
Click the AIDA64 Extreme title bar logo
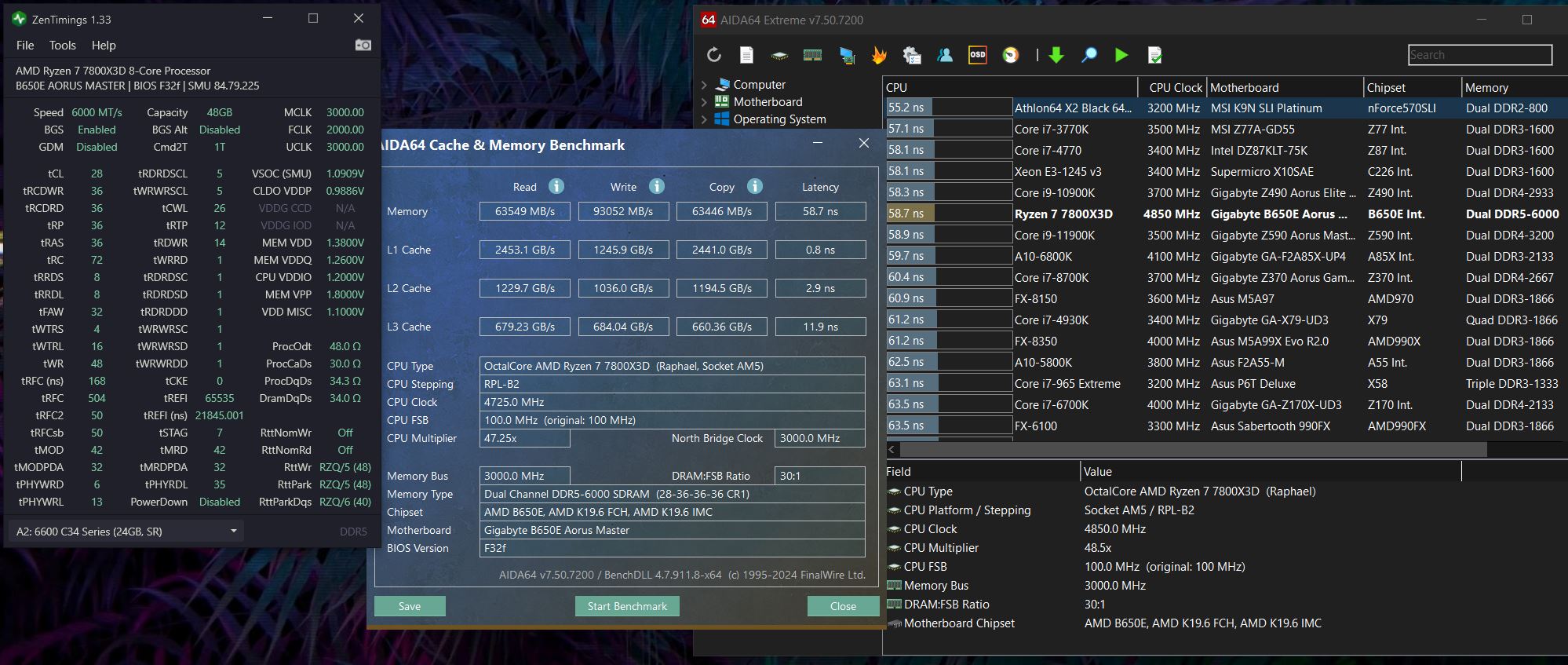point(708,20)
